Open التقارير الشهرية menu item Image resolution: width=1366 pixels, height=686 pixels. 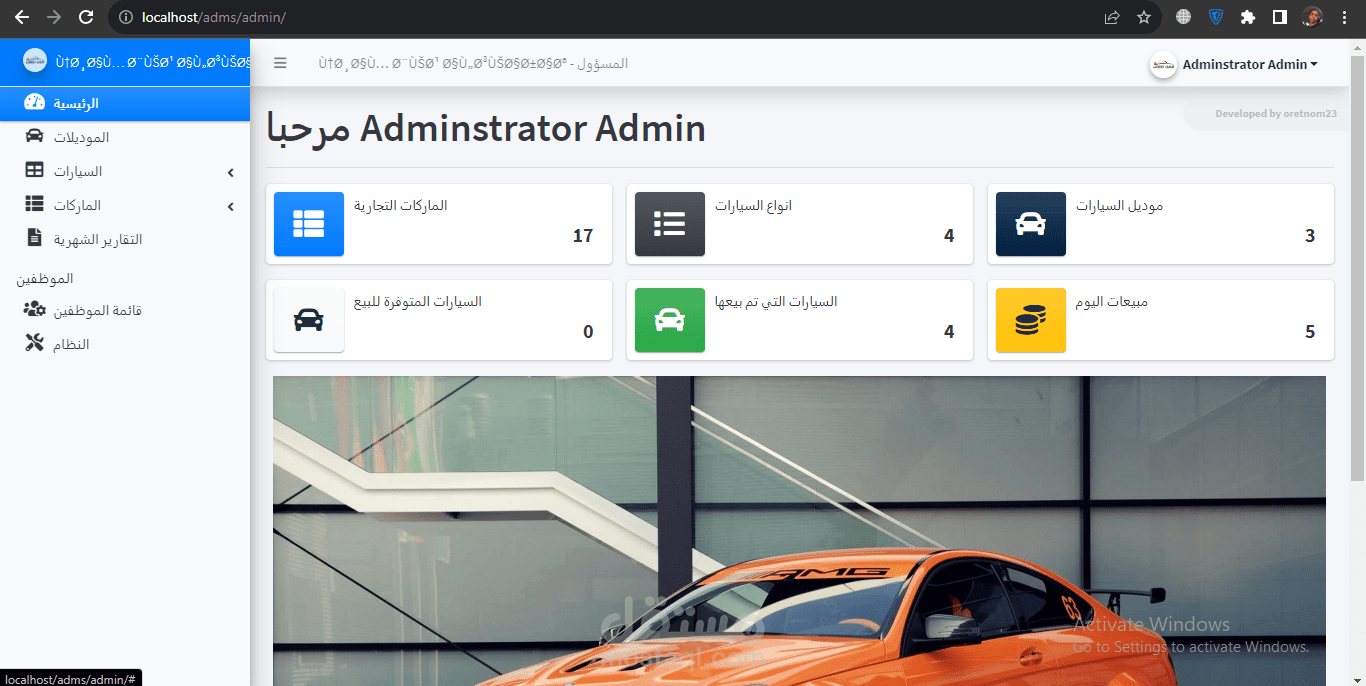tap(125, 239)
